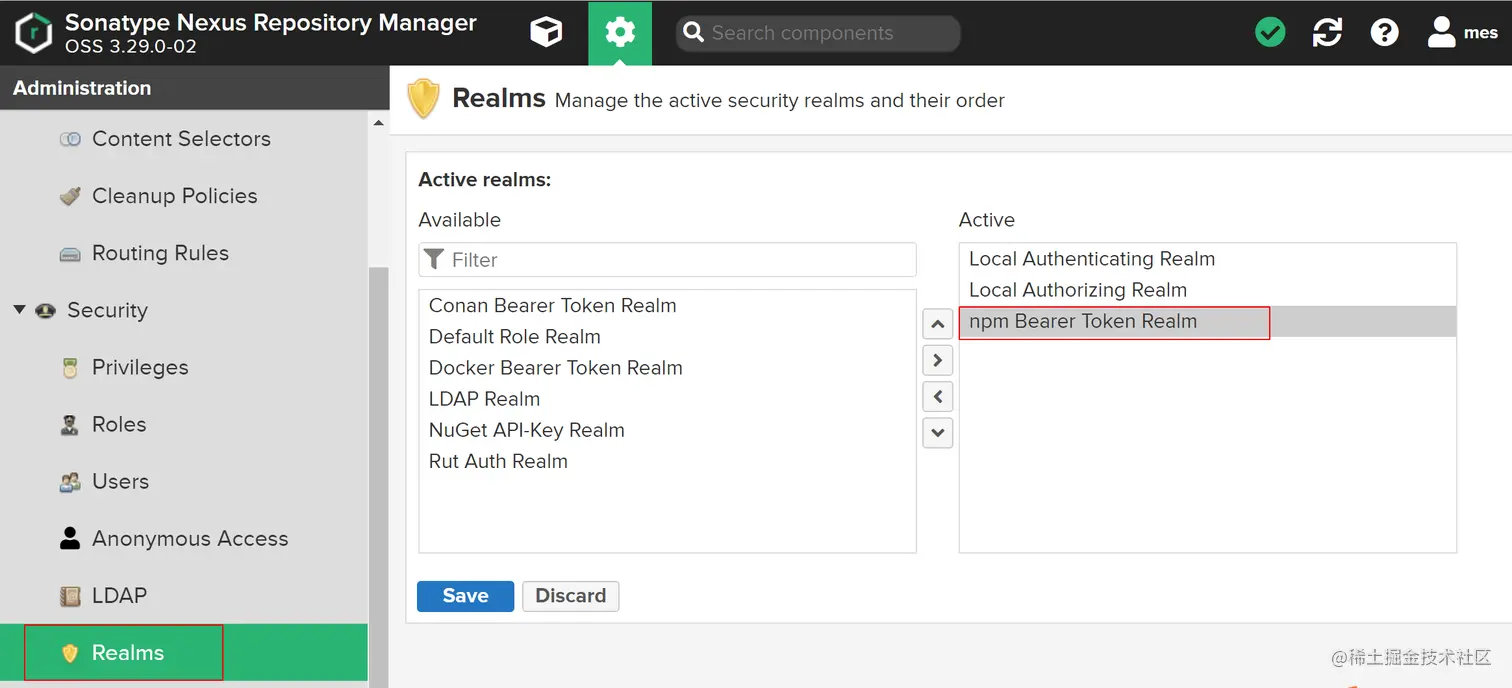Click the Sonatype Nexus logo icon
1512x688 pixels.
[x=33, y=33]
